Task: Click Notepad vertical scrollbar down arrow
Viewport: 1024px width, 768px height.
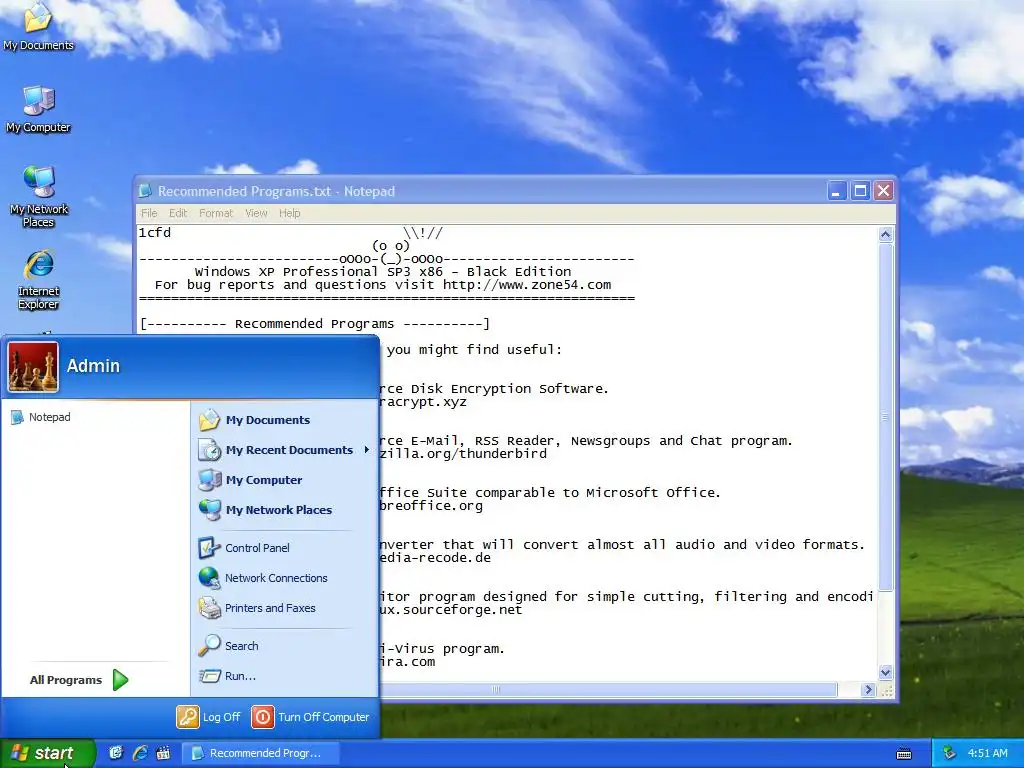Action: 886,672
